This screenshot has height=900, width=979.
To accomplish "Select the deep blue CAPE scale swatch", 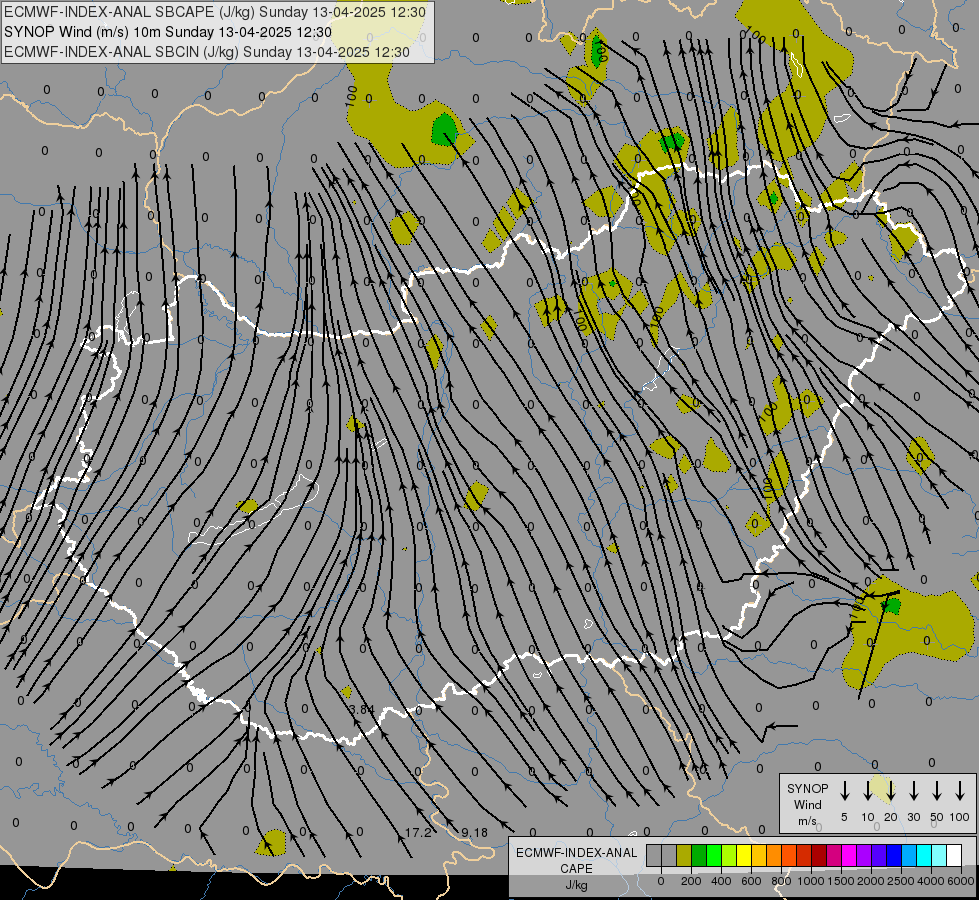I will click(895, 855).
